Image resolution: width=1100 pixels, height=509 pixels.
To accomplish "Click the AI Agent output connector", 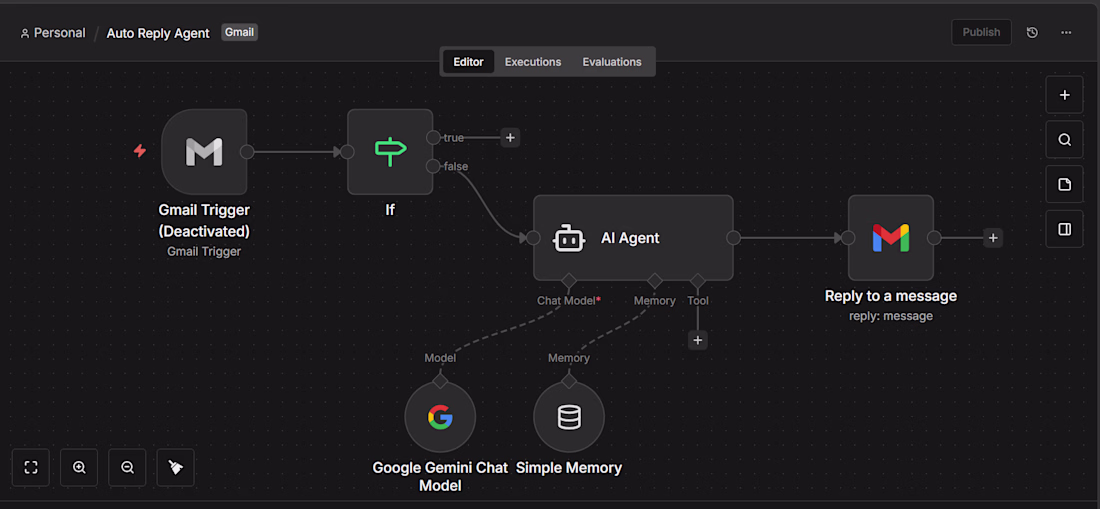I will (x=733, y=238).
